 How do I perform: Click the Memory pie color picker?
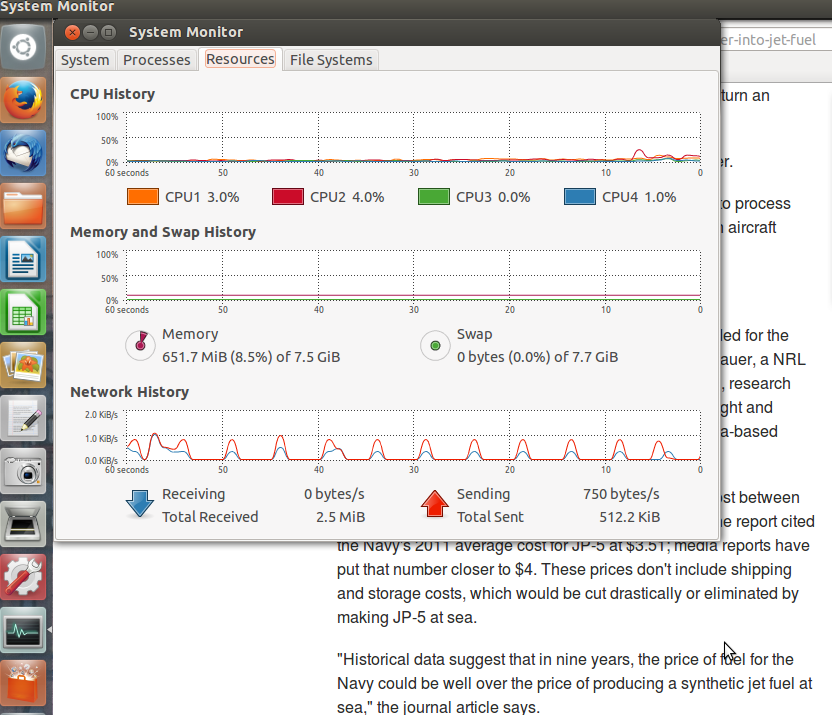click(140, 346)
